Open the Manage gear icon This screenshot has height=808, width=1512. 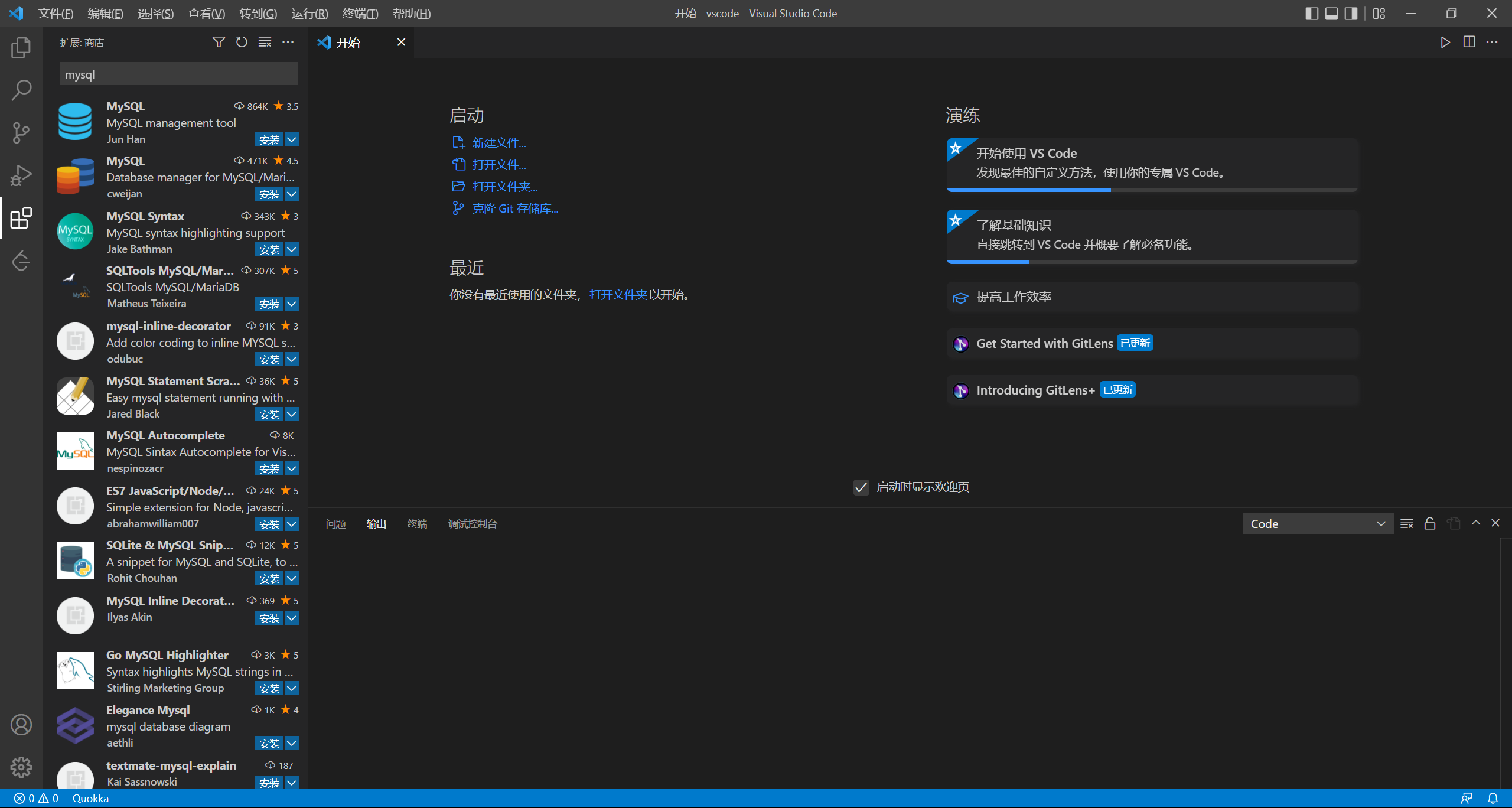pos(21,767)
